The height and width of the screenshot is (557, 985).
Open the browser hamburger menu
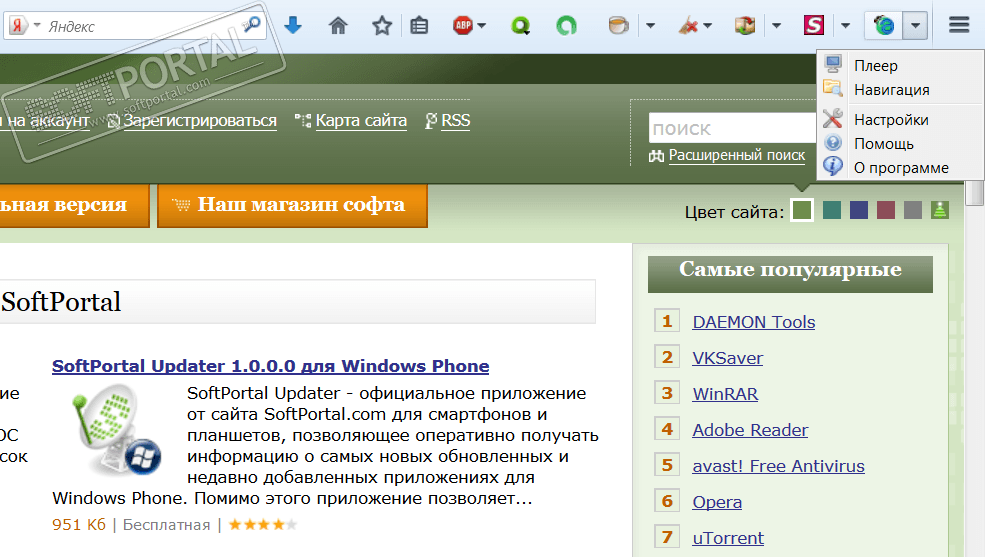tap(959, 25)
